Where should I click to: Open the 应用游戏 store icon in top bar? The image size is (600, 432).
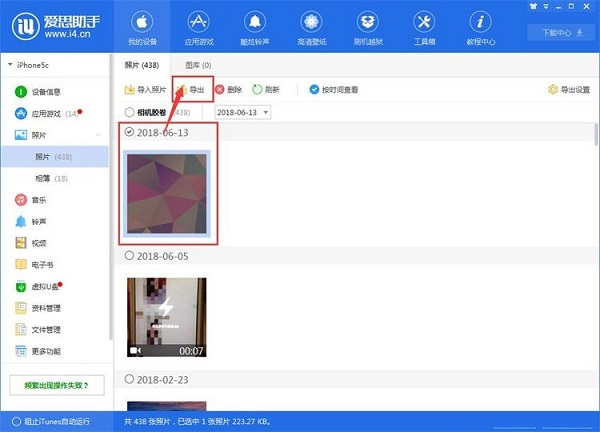coord(199,28)
